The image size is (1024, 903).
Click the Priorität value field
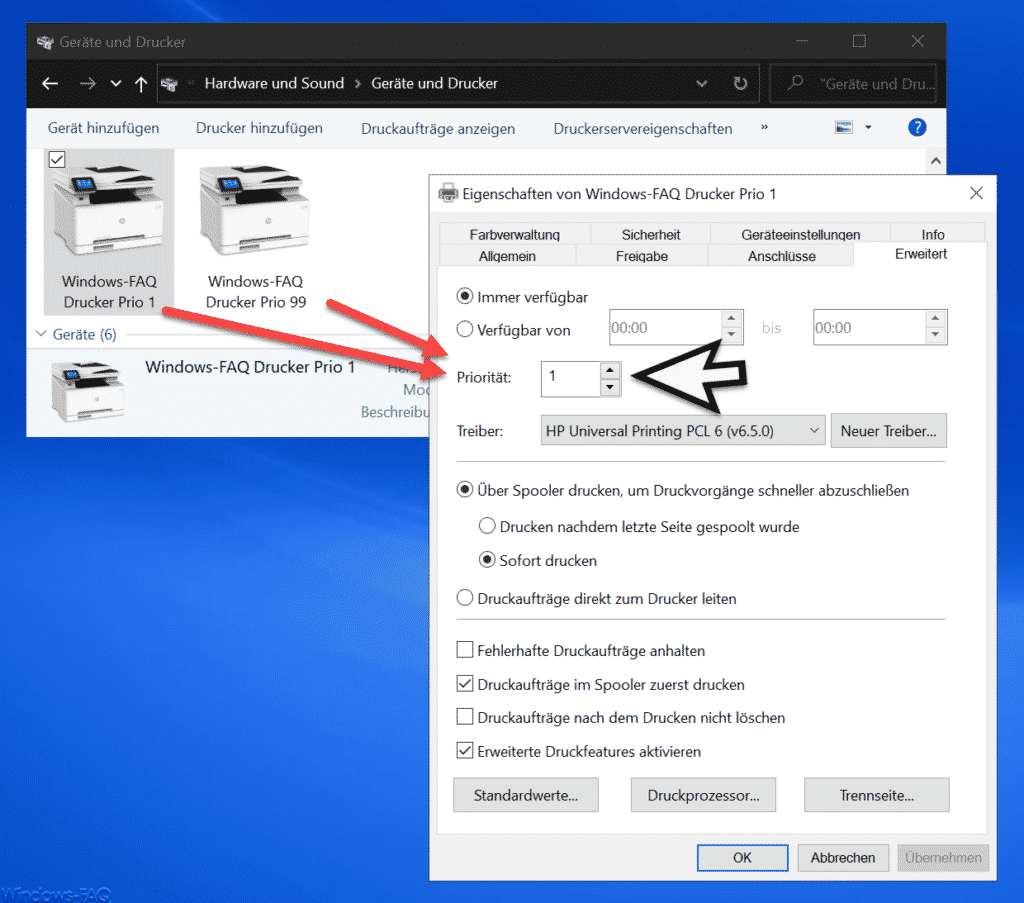[570, 378]
